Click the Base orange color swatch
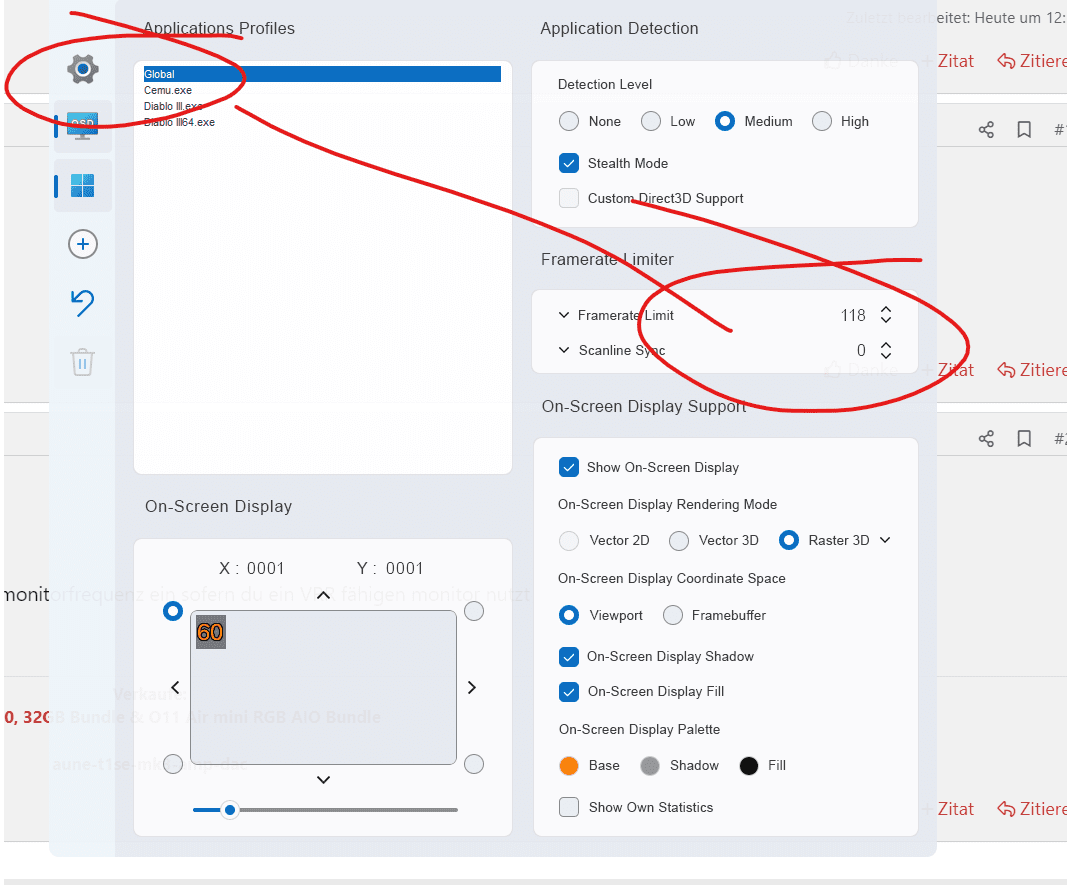The height and width of the screenshot is (885, 1067). tap(569, 766)
